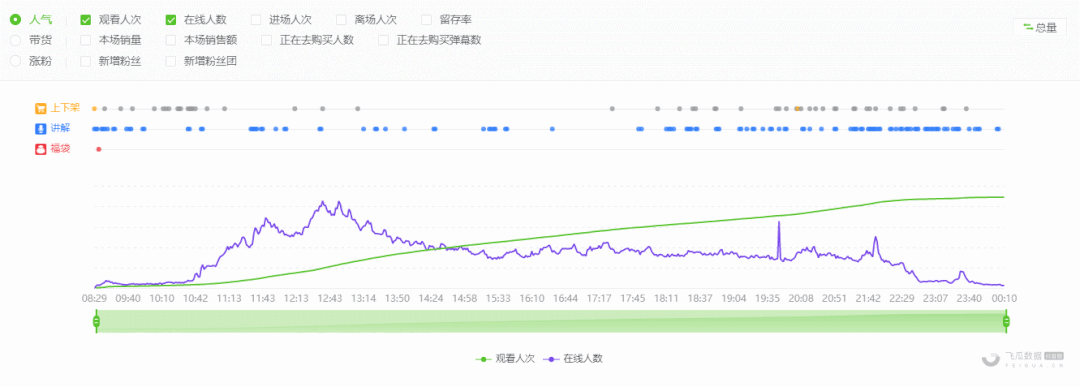Tick the 留存率 checkbox
This screenshot has height=387, width=1080.
coord(426,20)
